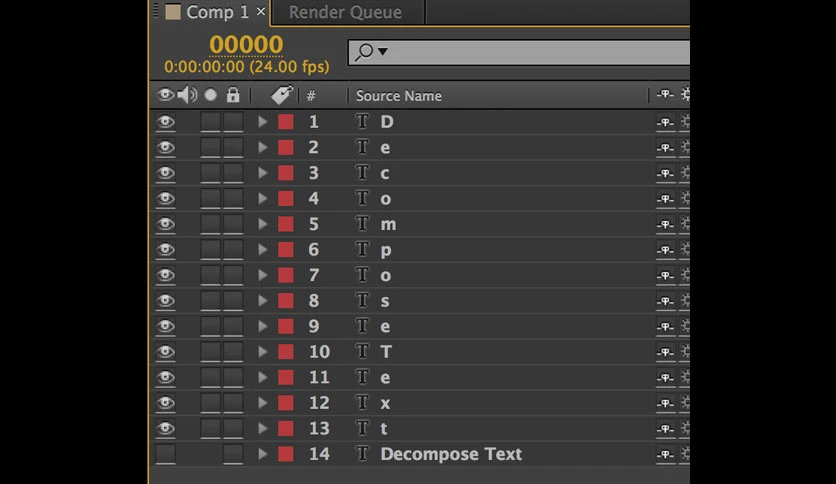Click text layer icon of Decompose Text
Image resolution: width=836 pixels, height=484 pixels.
pos(363,454)
